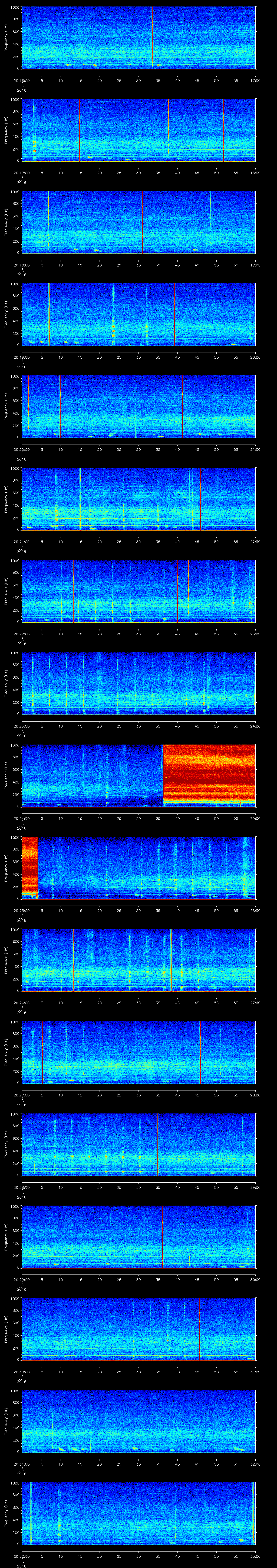Click the spectrogram panel starting at 20:23:00
Image resolution: width=277 pixels, height=1568 pixels.
click(138, 683)
